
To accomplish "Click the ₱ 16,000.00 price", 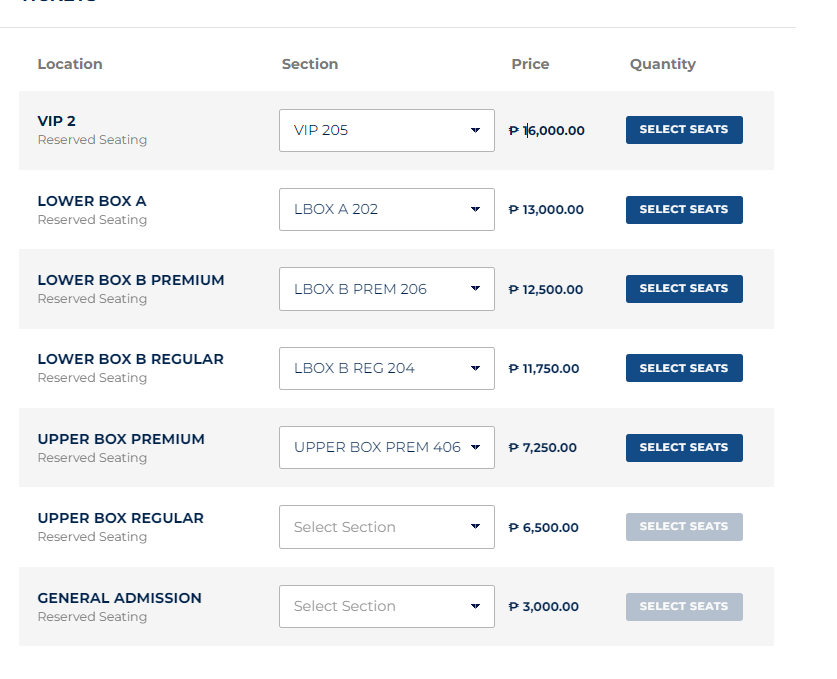I will [547, 131].
